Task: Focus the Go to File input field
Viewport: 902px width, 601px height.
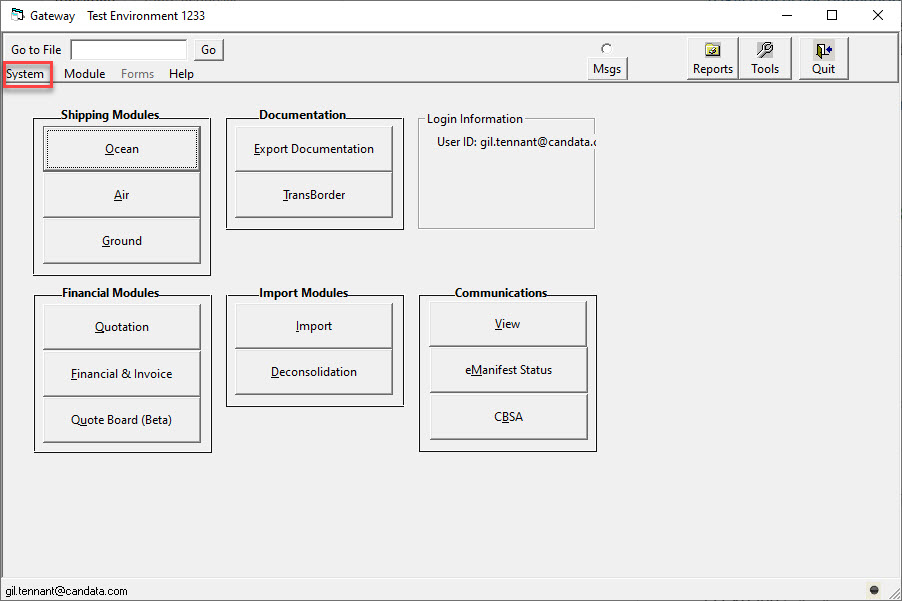Action: click(x=129, y=50)
